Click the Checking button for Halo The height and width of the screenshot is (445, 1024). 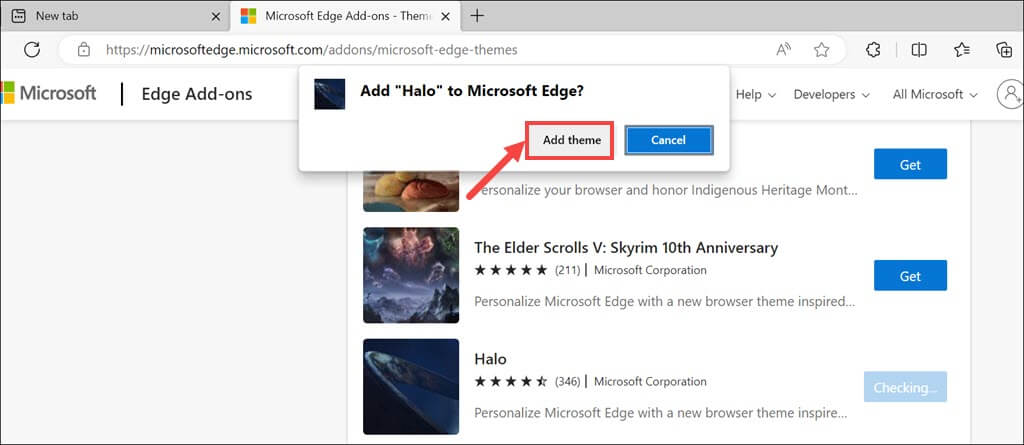(904, 387)
